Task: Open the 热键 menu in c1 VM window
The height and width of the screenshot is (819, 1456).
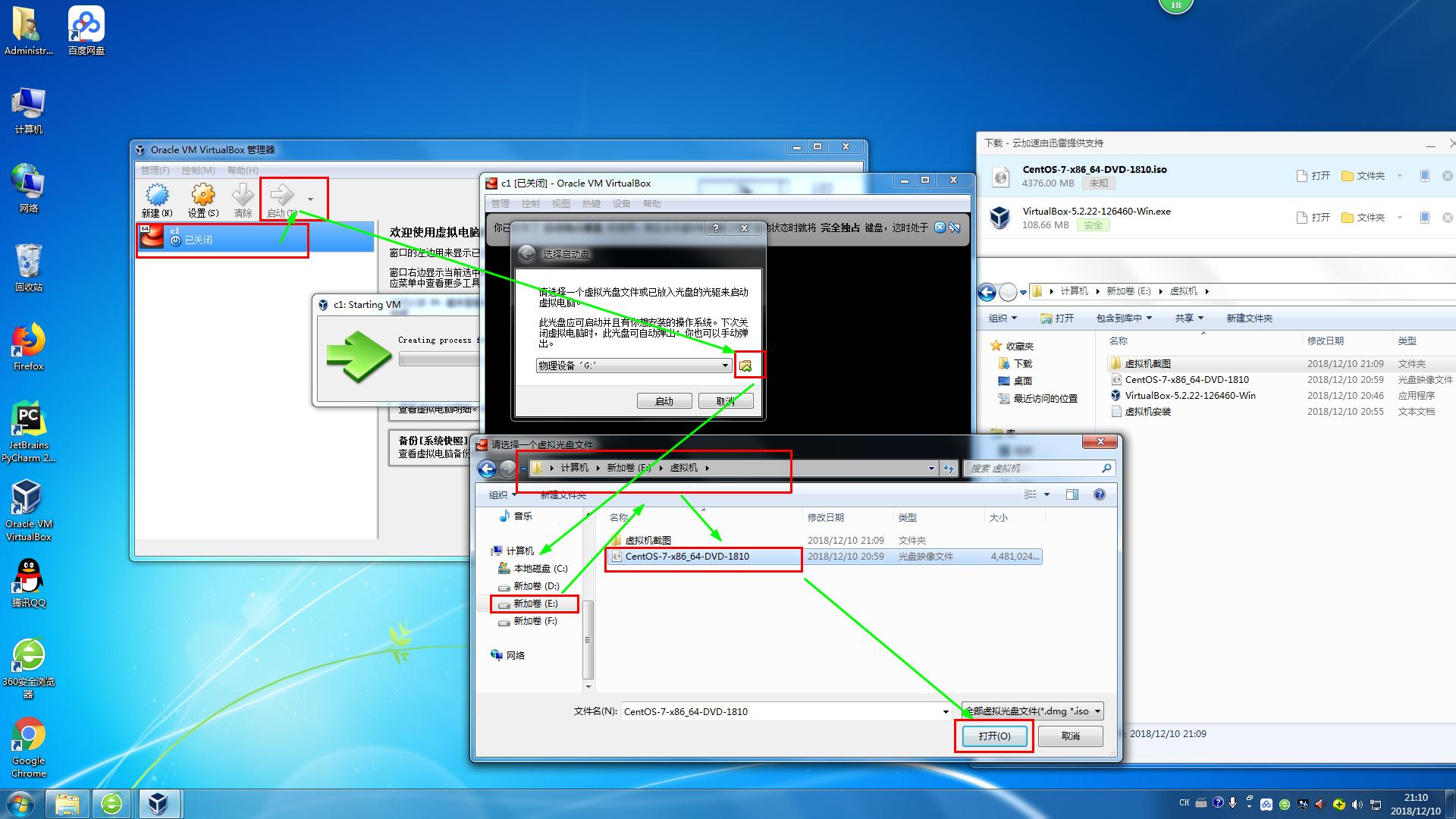Action: [591, 203]
